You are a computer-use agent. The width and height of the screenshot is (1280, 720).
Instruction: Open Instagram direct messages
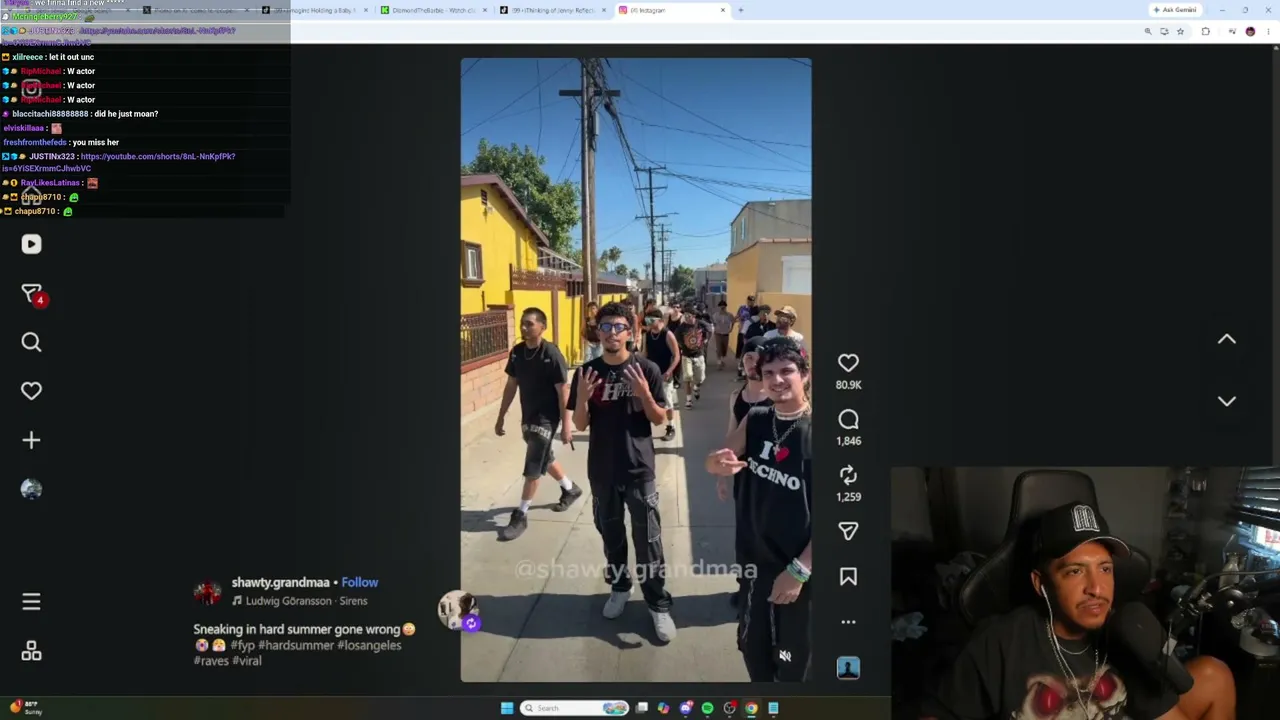tap(31, 293)
